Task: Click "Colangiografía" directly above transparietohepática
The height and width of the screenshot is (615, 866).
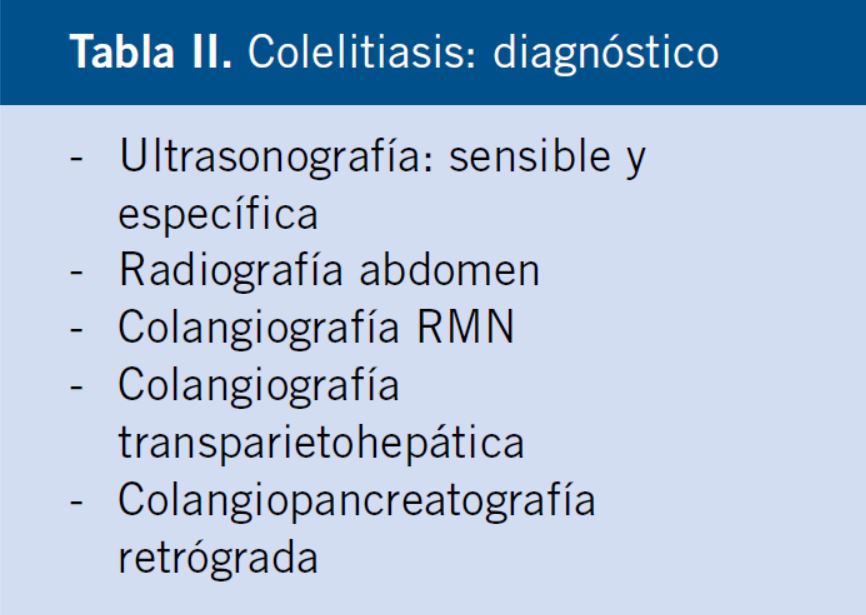Action: (x=258, y=387)
